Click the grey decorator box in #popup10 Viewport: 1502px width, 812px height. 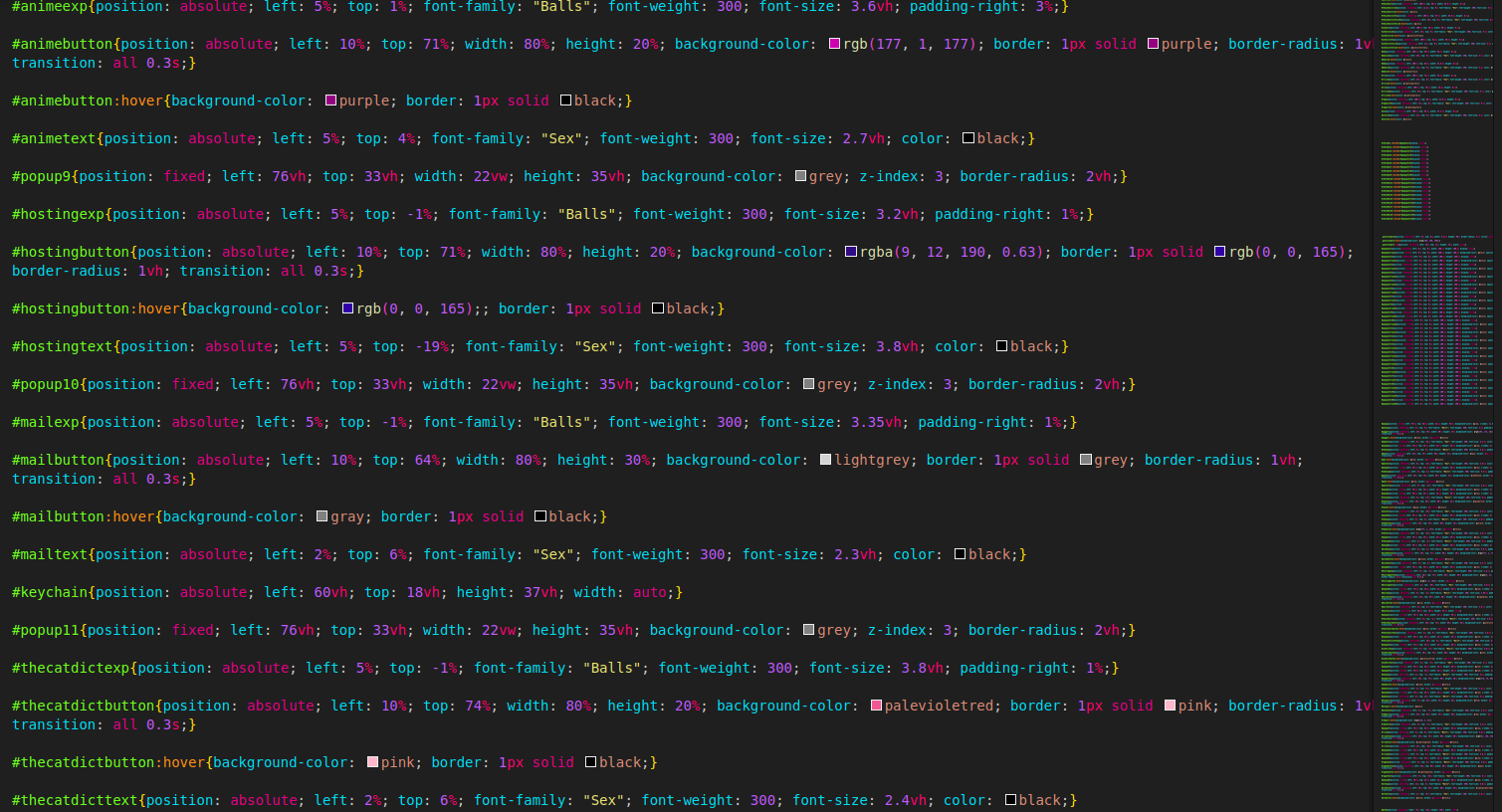(807, 384)
